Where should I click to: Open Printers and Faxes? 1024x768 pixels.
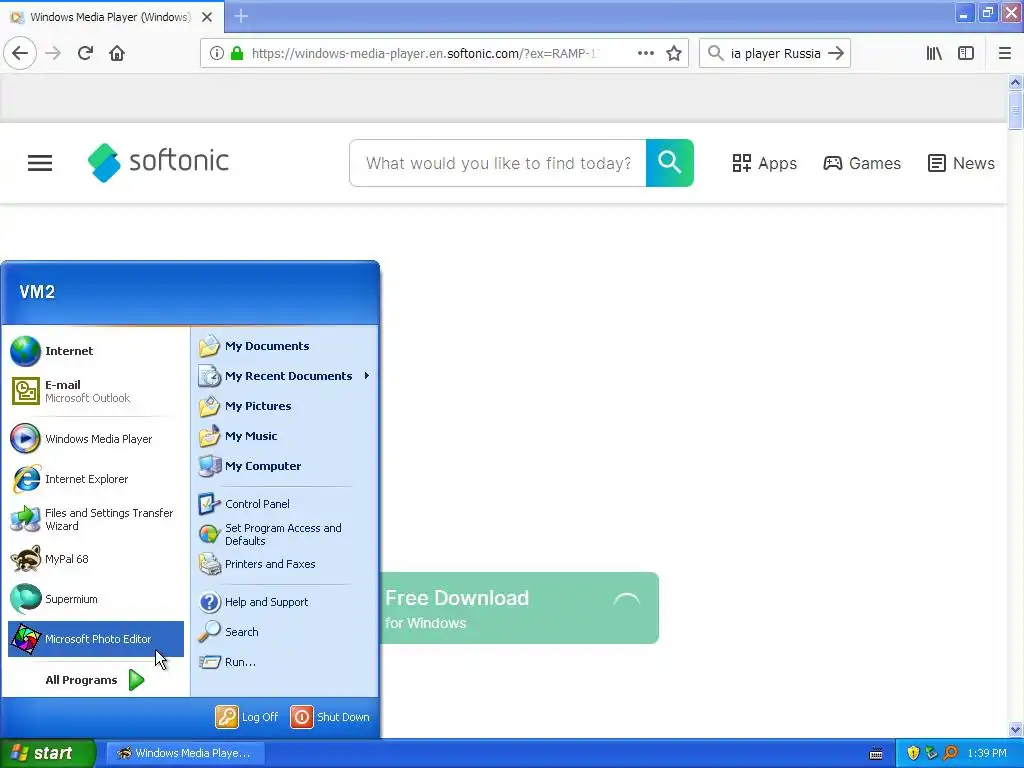(285, 564)
